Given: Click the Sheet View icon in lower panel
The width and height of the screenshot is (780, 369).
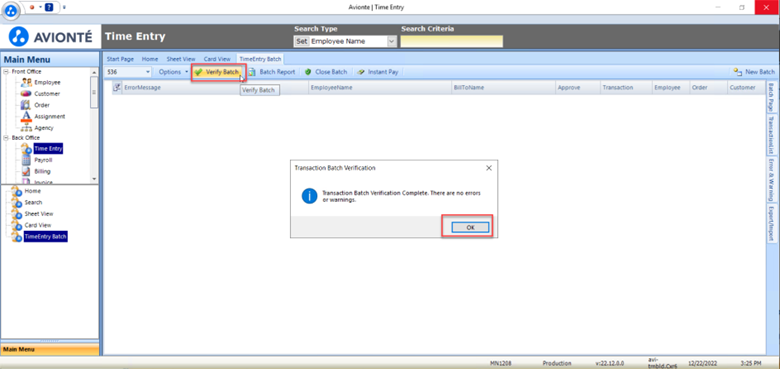Looking at the screenshot, I should [16, 214].
